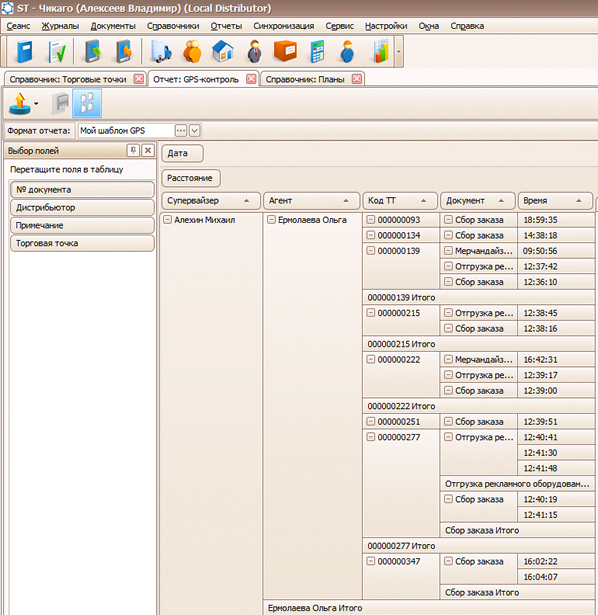Collapse the 000000139 code row

[371, 251]
